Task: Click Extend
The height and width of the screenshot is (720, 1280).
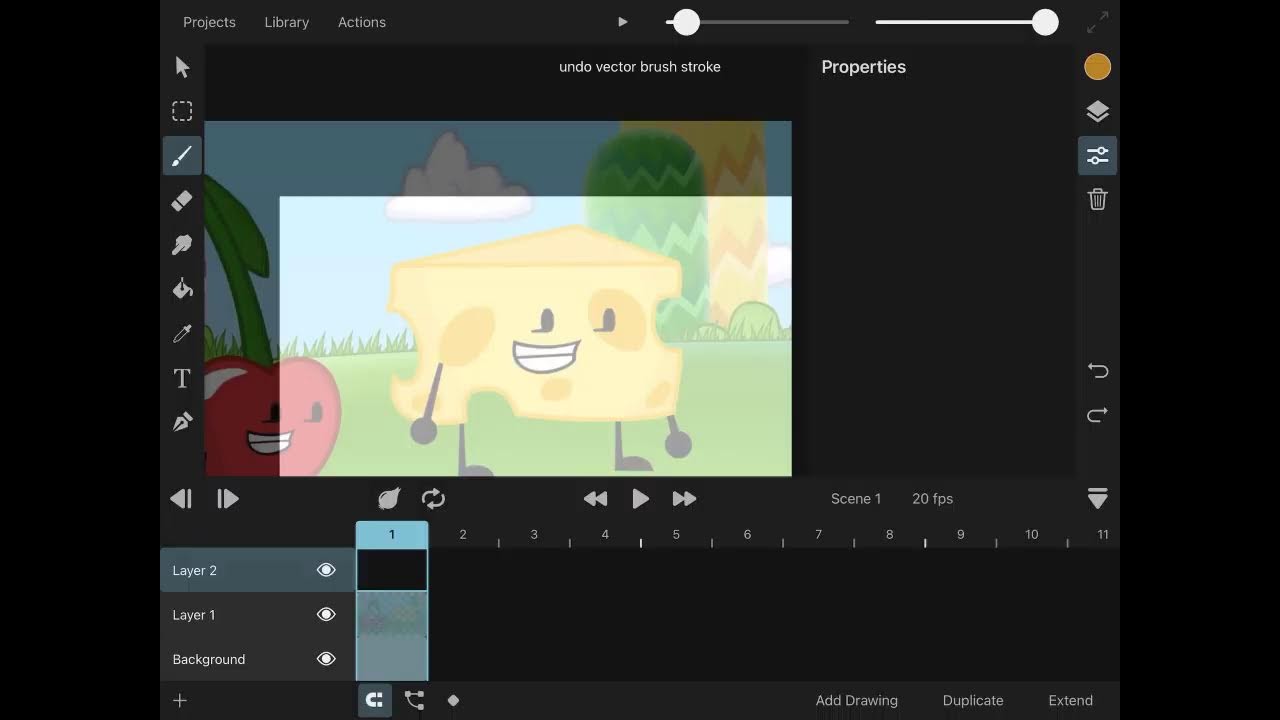Action: (1070, 700)
